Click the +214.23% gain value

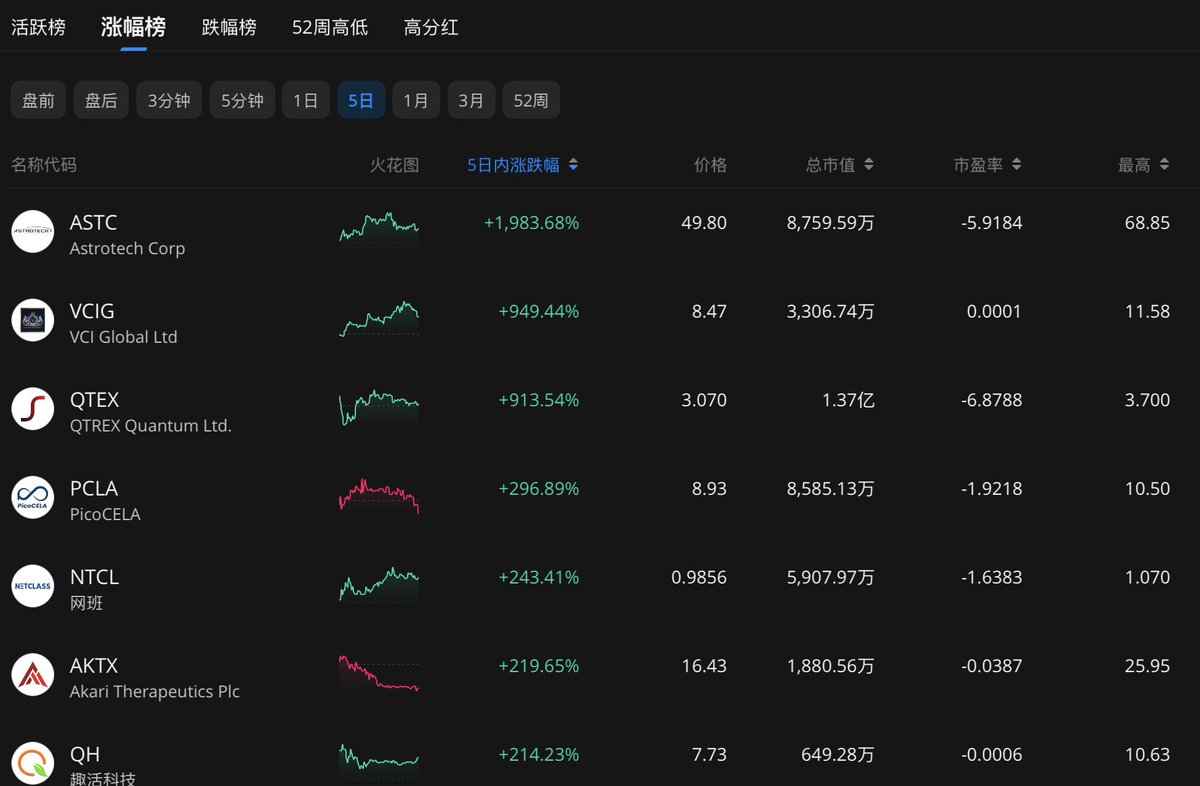[x=538, y=755]
